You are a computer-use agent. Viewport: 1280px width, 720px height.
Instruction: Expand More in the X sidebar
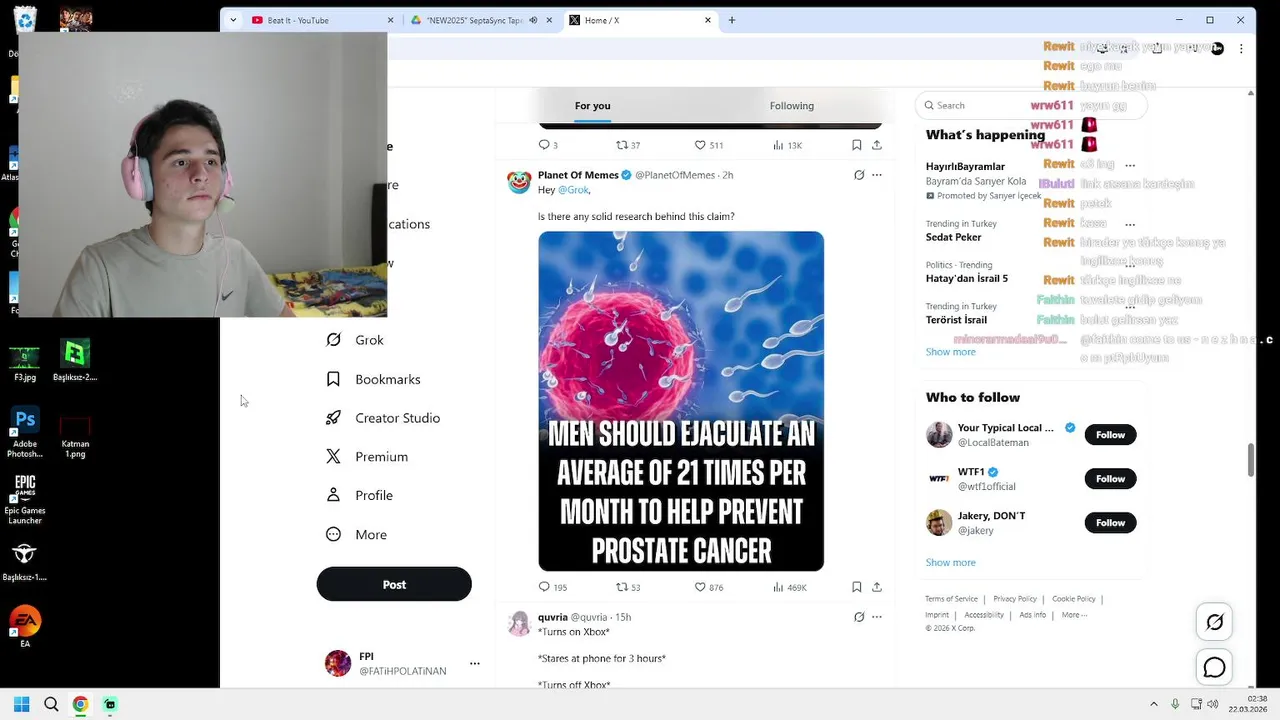[x=357, y=534]
